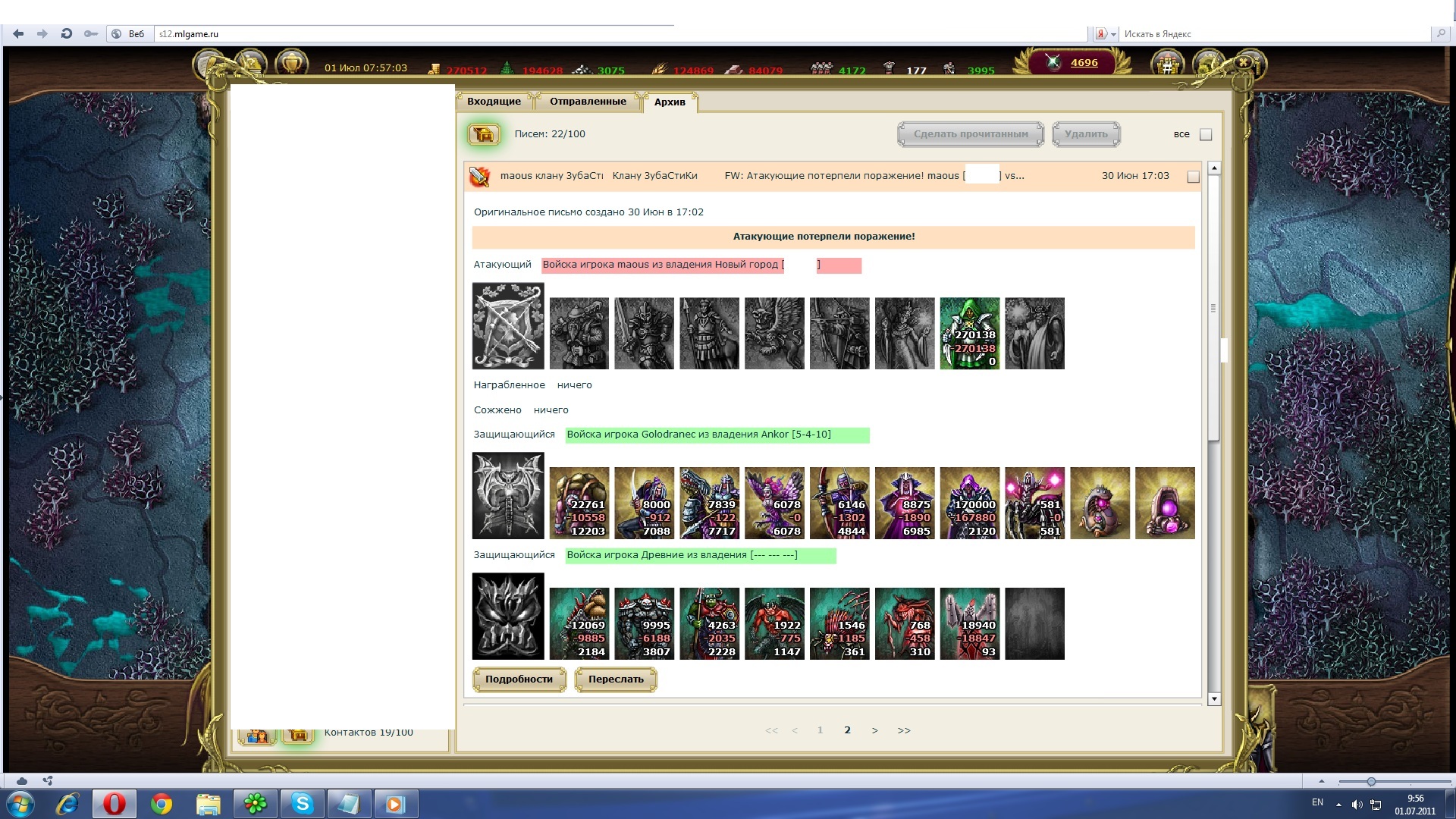Open the trophy rating icon in top bar
This screenshot has width=1456, height=819.
click(x=292, y=64)
